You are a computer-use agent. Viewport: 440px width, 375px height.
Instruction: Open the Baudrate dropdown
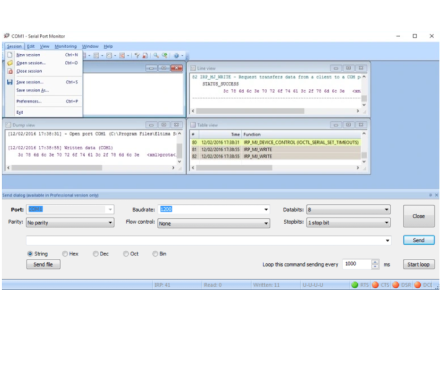point(266,209)
